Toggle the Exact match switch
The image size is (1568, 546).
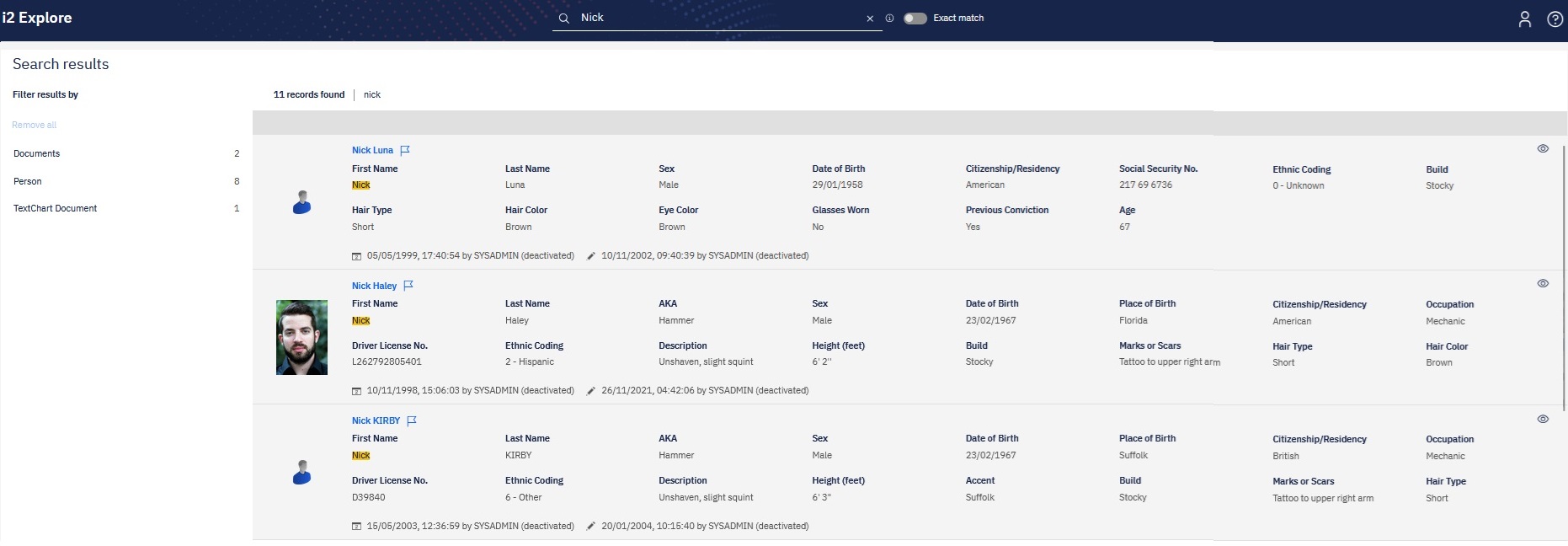click(915, 18)
